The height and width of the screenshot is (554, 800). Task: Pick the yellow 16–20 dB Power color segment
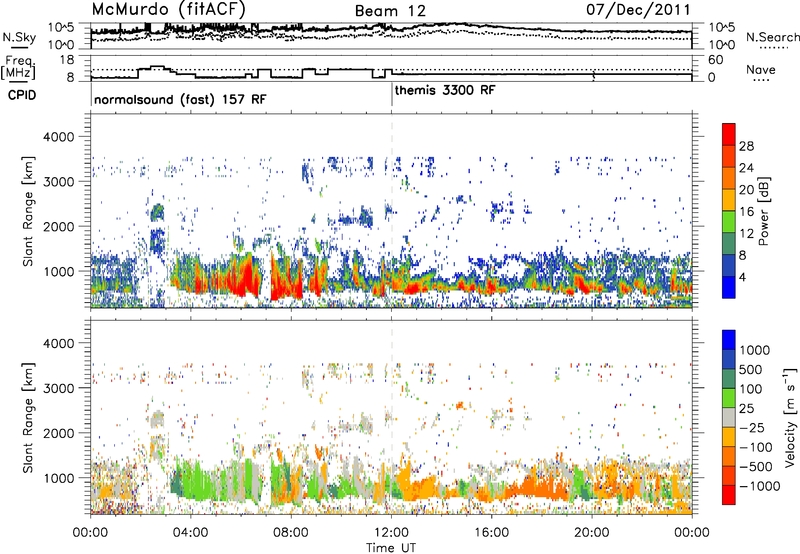click(x=729, y=200)
